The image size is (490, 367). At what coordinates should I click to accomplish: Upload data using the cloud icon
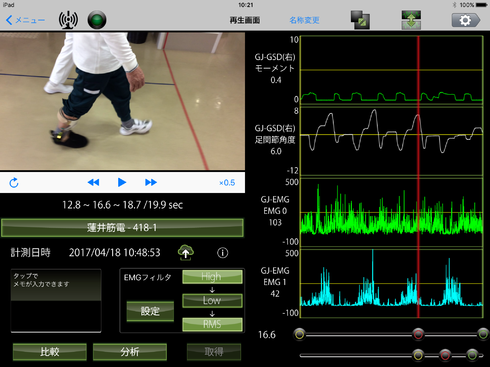click(x=186, y=253)
